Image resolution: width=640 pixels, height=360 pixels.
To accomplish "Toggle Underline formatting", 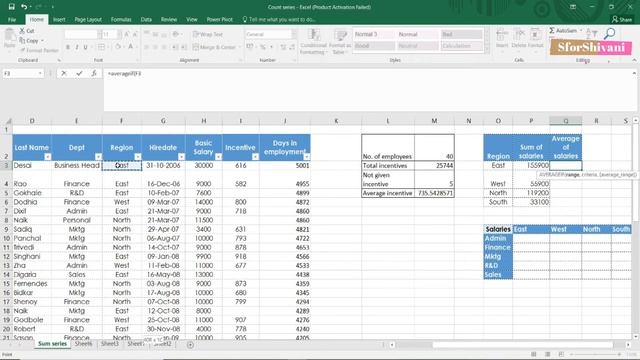I will pyautogui.click(x=86, y=47).
